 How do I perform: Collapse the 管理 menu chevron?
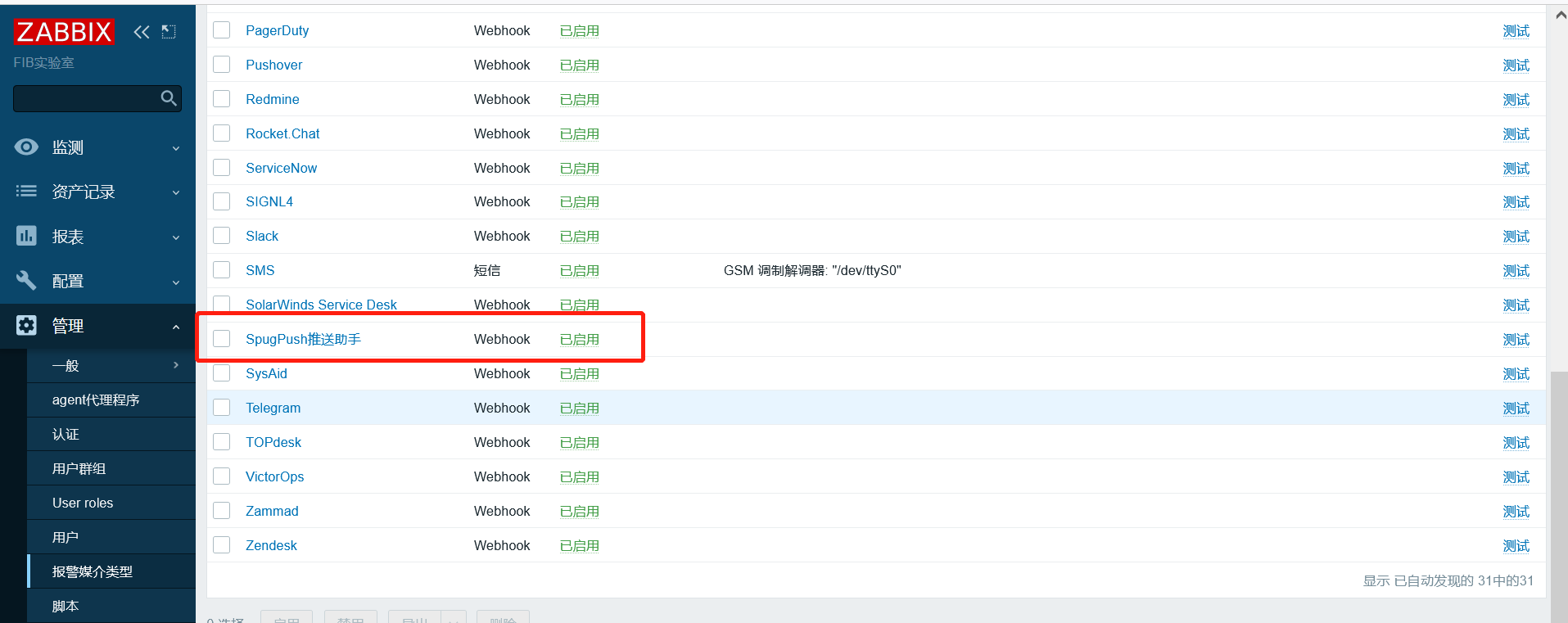pos(175,327)
